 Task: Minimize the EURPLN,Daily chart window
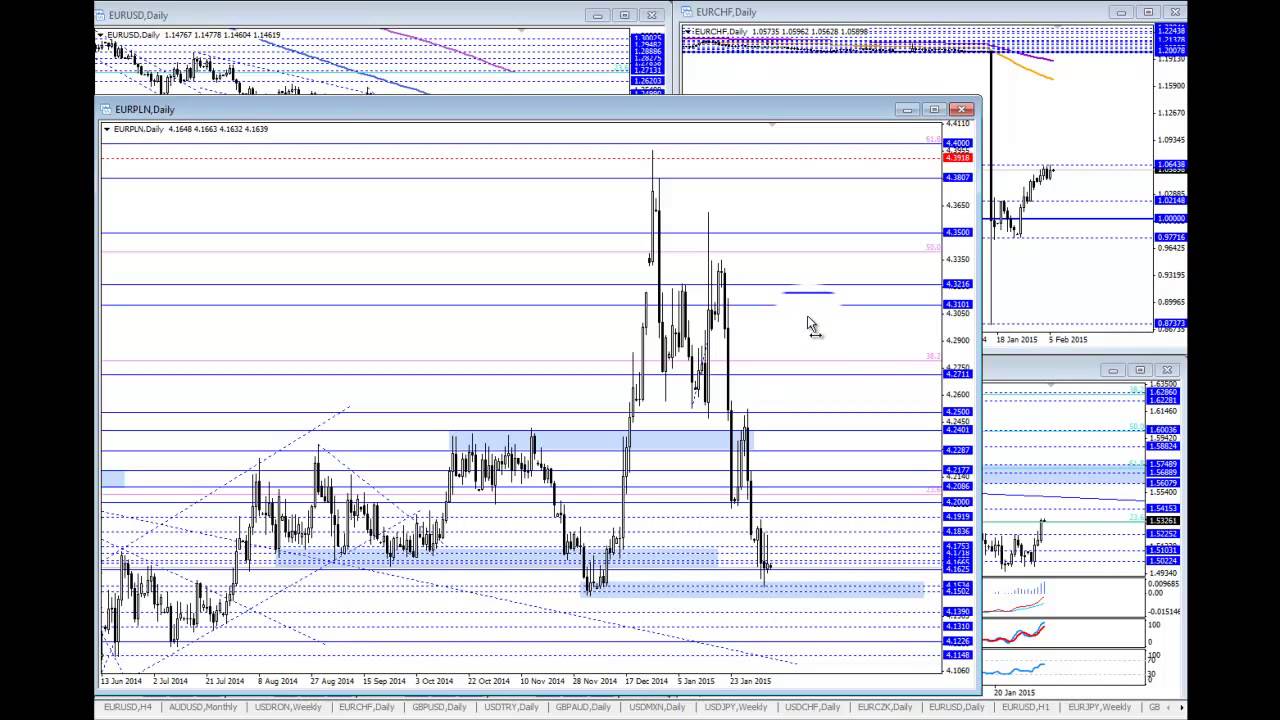[x=907, y=109]
